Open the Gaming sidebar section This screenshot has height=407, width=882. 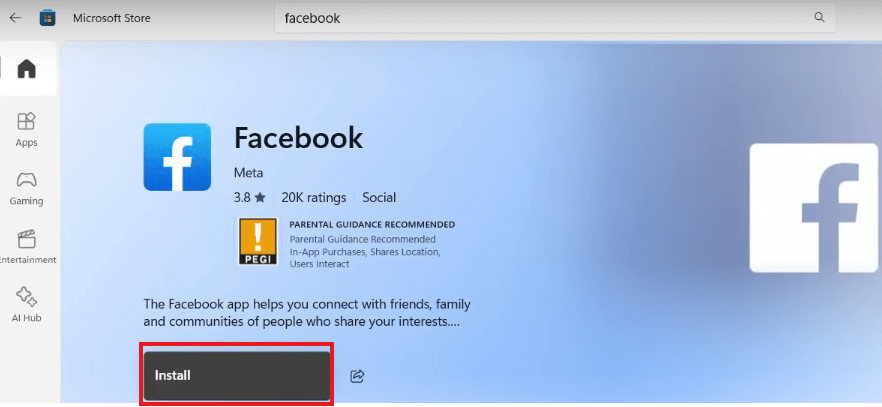coord(26,188)
